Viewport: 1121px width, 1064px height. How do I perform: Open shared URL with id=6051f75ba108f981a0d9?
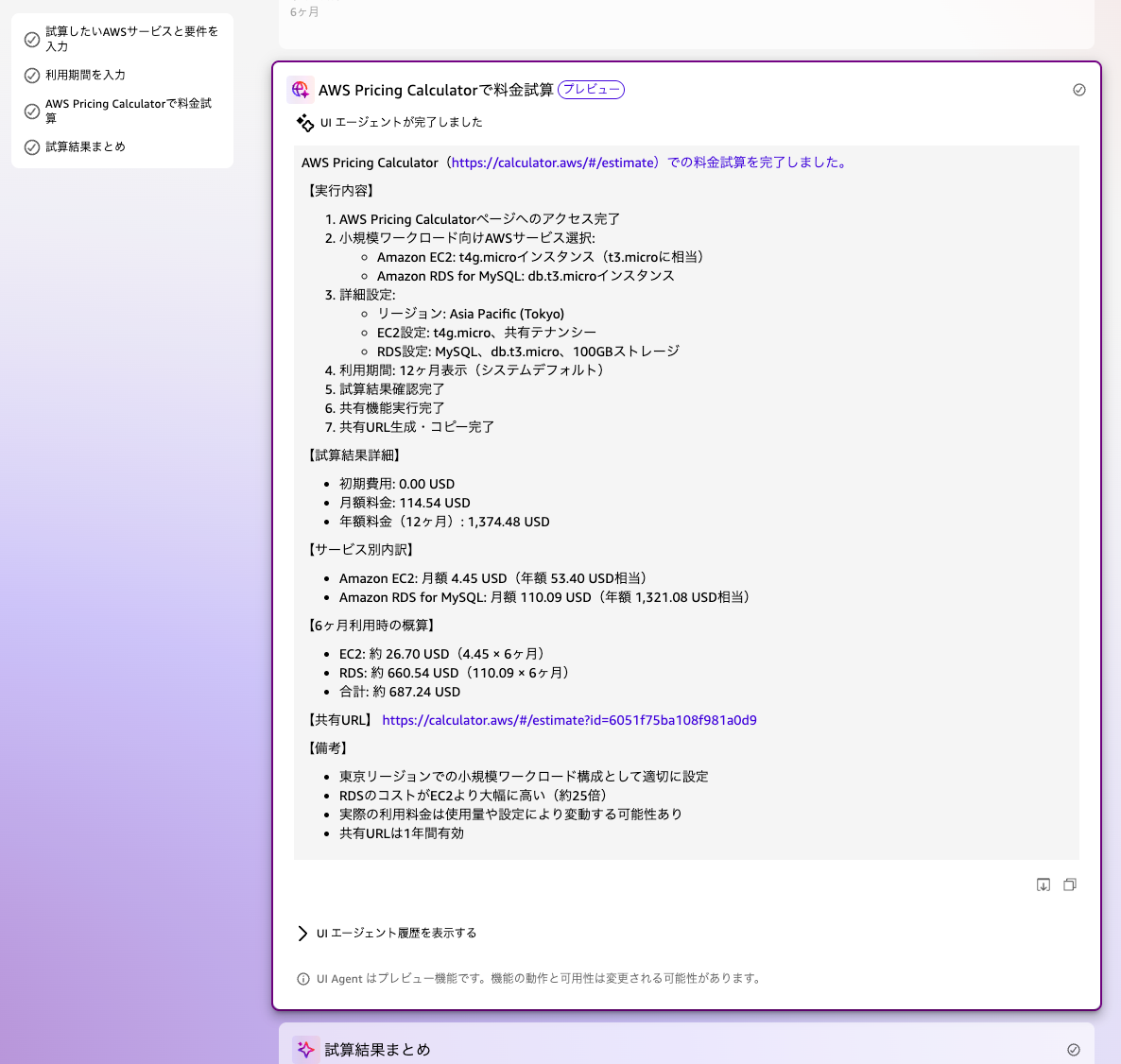pyautogui.click(x=569, y=720)
